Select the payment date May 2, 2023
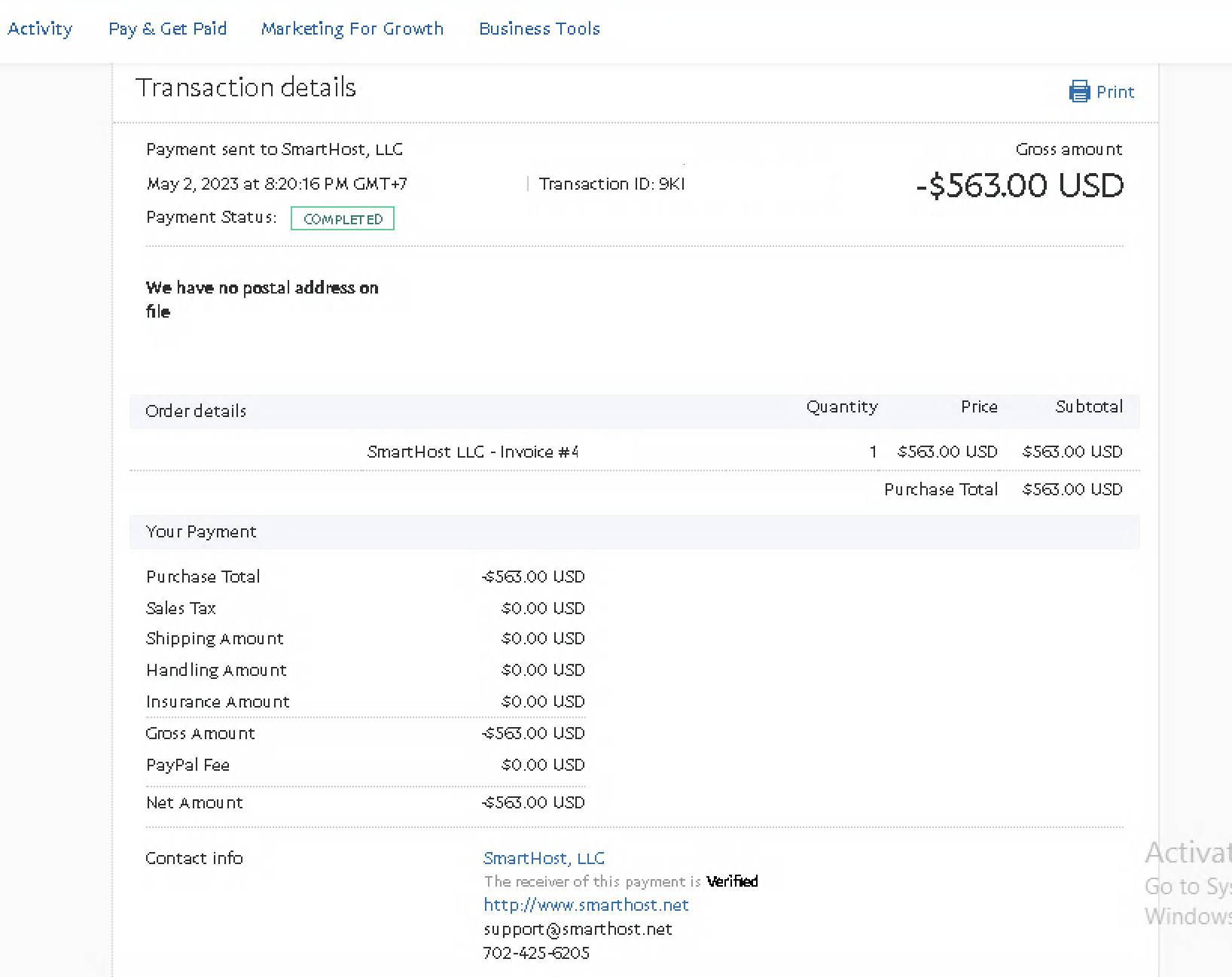Viewport: 1232px width, 977px height. pos(193,184)
